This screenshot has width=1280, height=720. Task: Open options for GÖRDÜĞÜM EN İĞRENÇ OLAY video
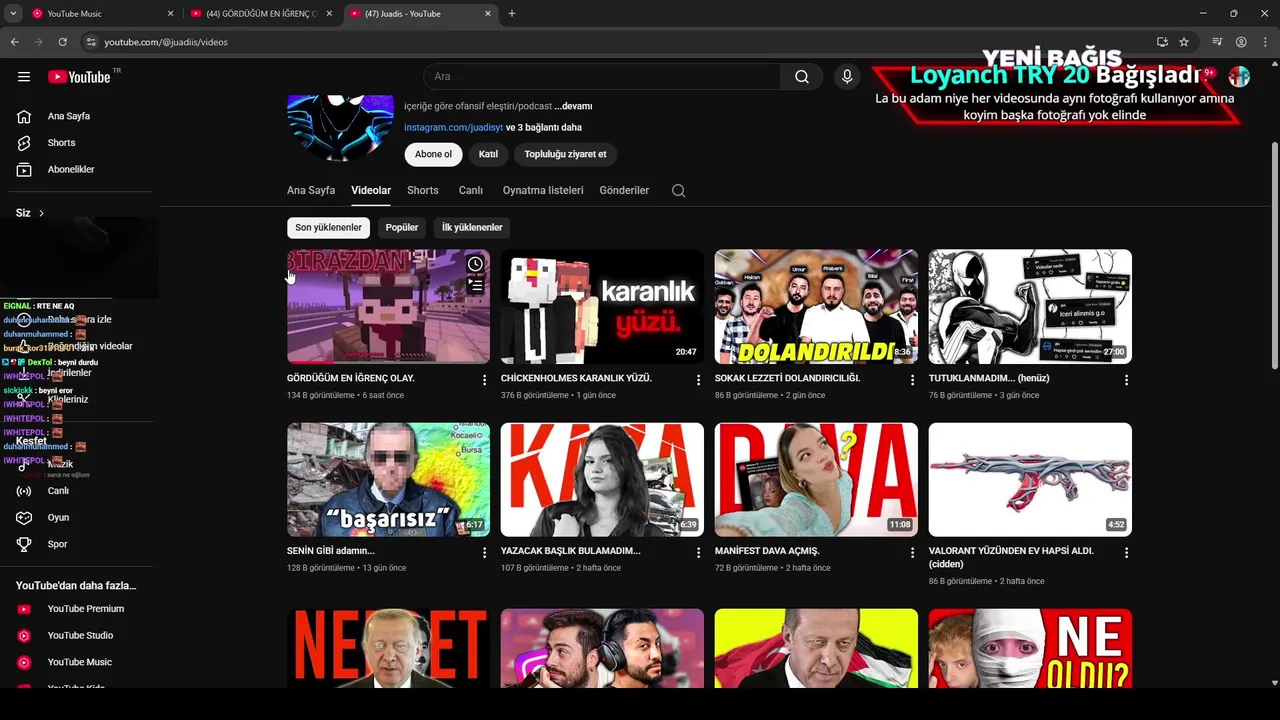click(484, 380)
